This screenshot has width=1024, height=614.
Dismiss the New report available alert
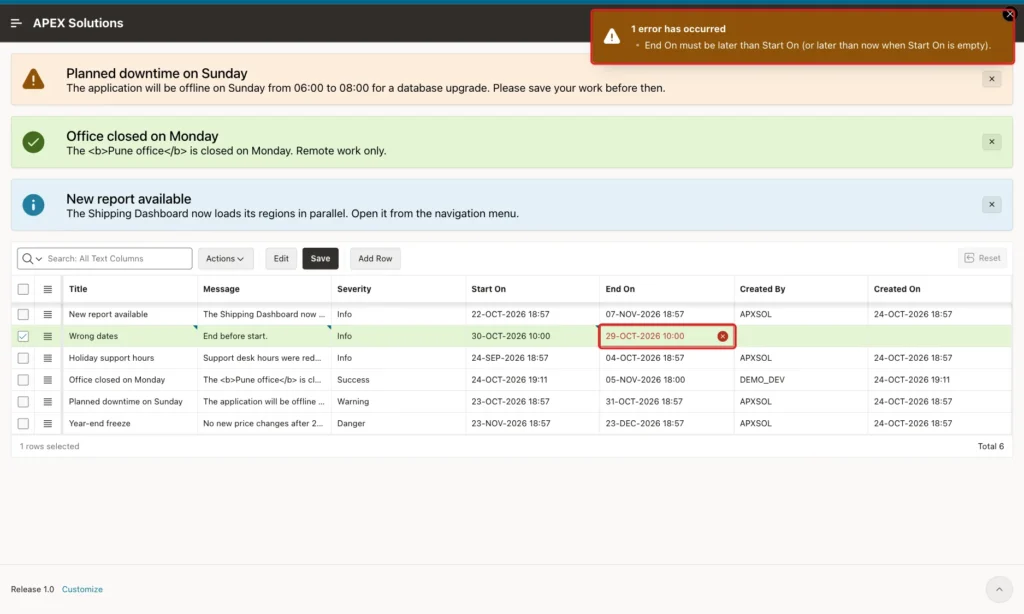pos(991,204)
